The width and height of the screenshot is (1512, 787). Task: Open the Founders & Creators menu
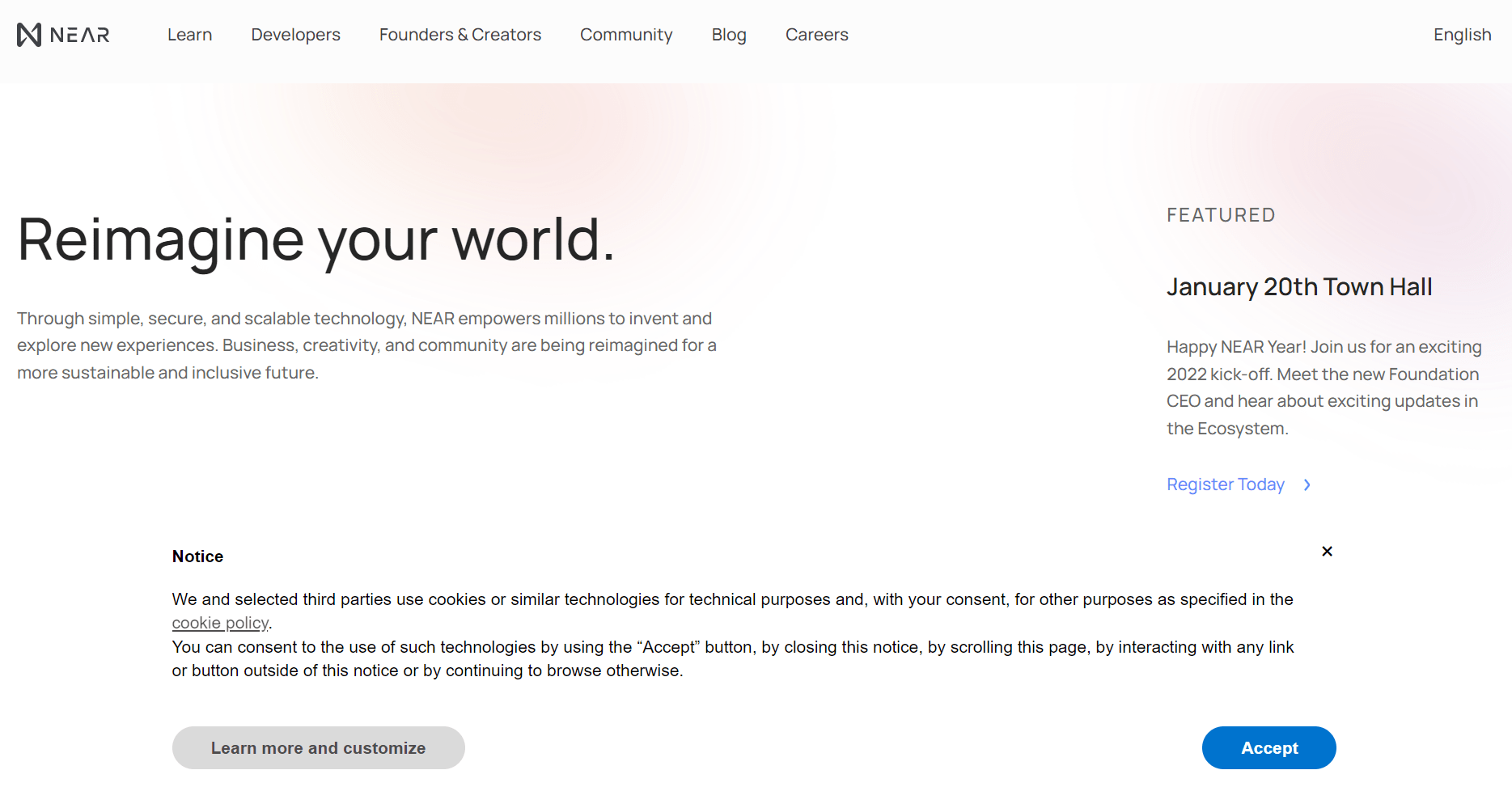click(x=460, y=35)
